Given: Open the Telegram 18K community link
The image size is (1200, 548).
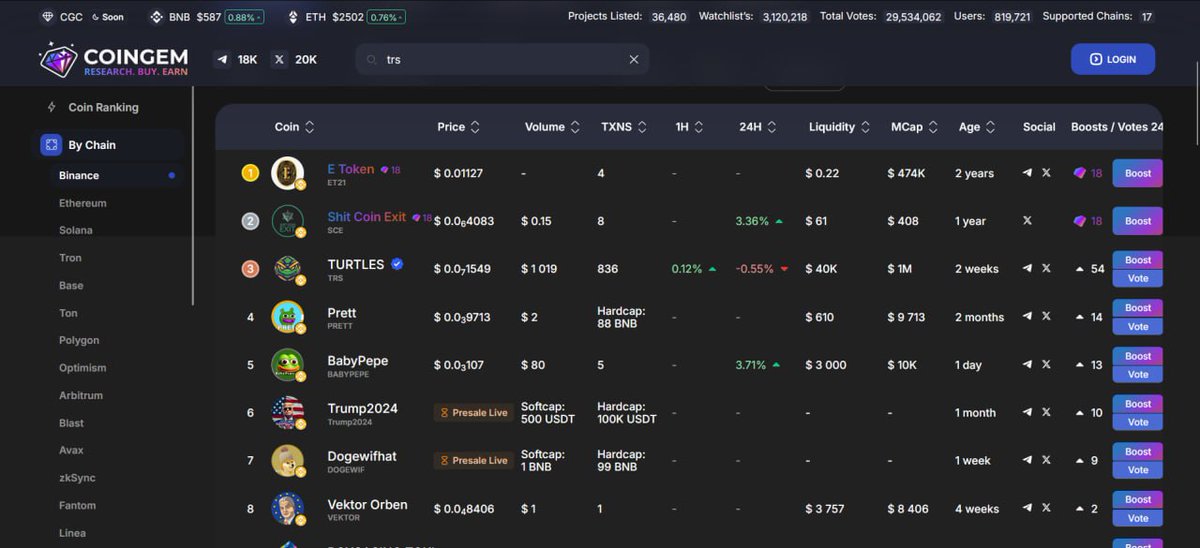Looking at the screenshot, I should click(237, 60).
